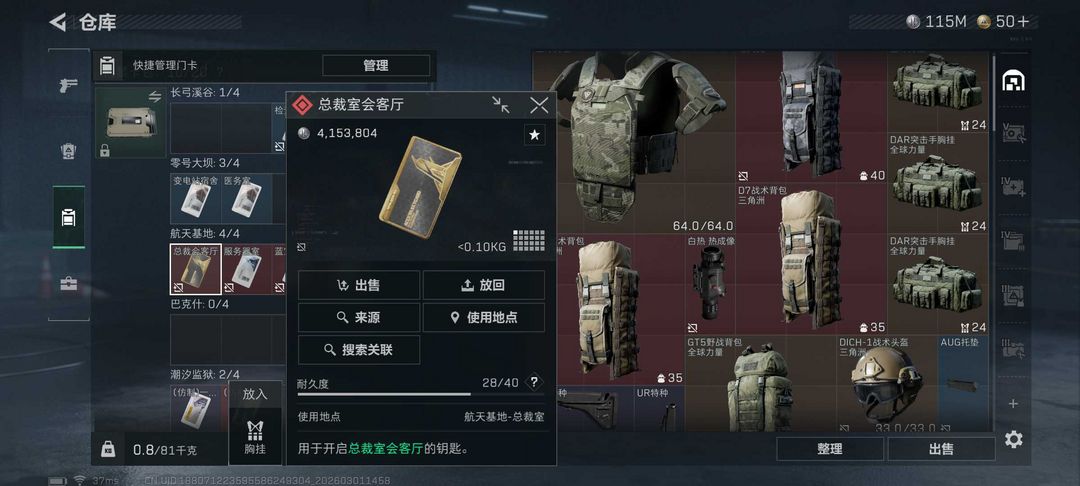Go back using the arrow beside 仓库

click(x=58, y=22)
